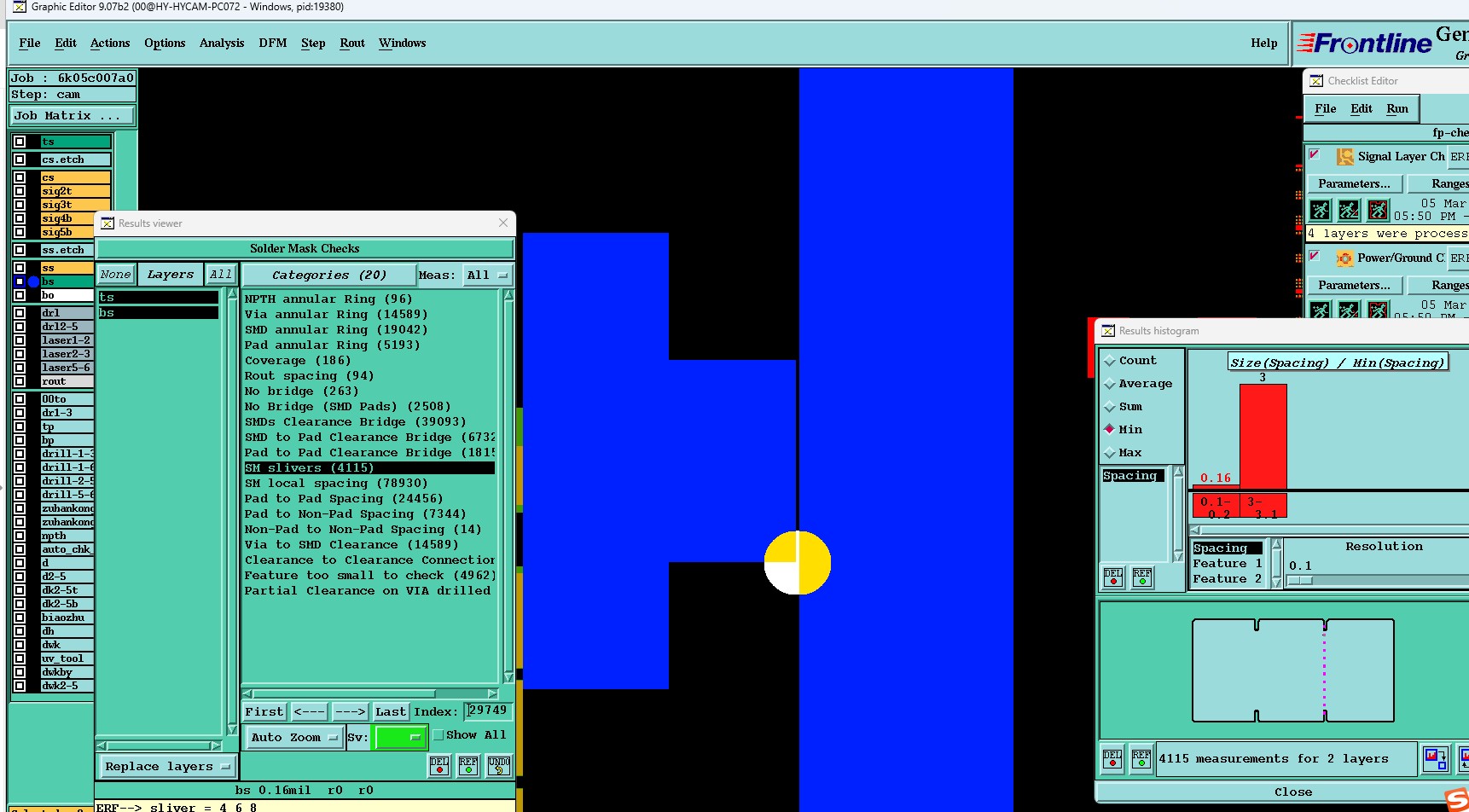Screen dimensions: 1469x812
Task: Click the next arrow '--->' button
Action: pos(350,712)
